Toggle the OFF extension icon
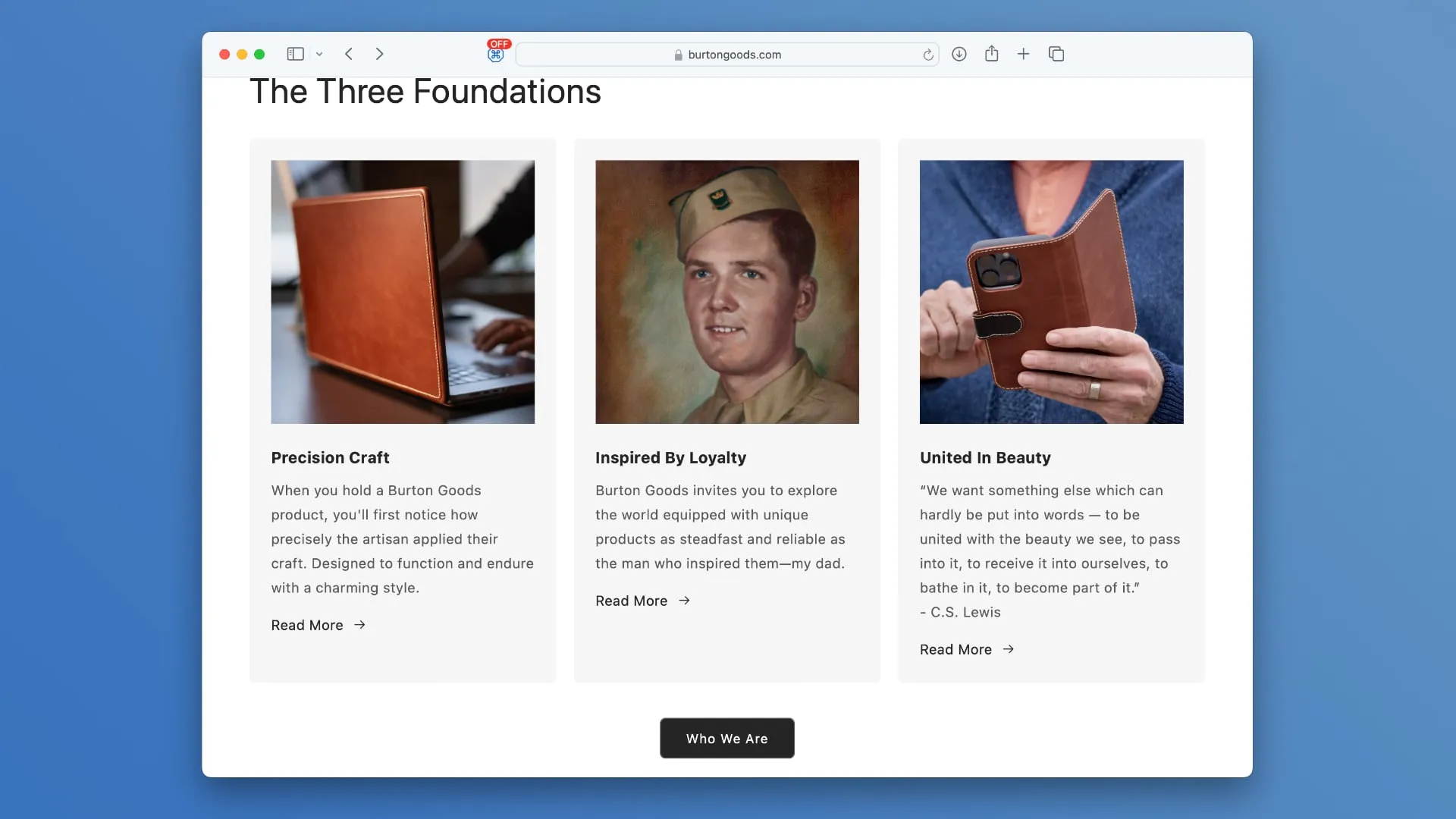 pyautogui.click(x=496, y=52)
